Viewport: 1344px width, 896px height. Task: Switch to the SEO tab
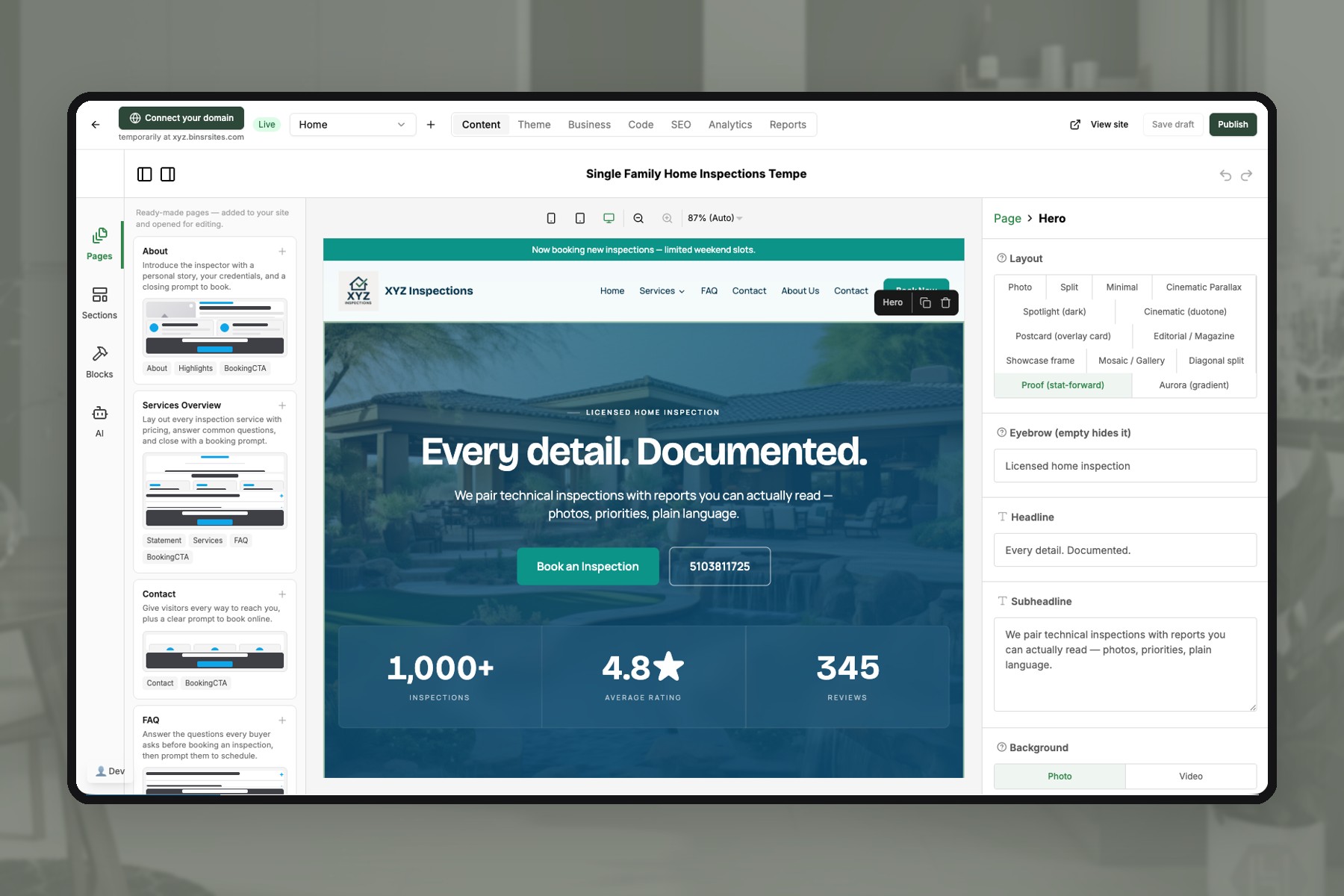[x=681, y=125]
